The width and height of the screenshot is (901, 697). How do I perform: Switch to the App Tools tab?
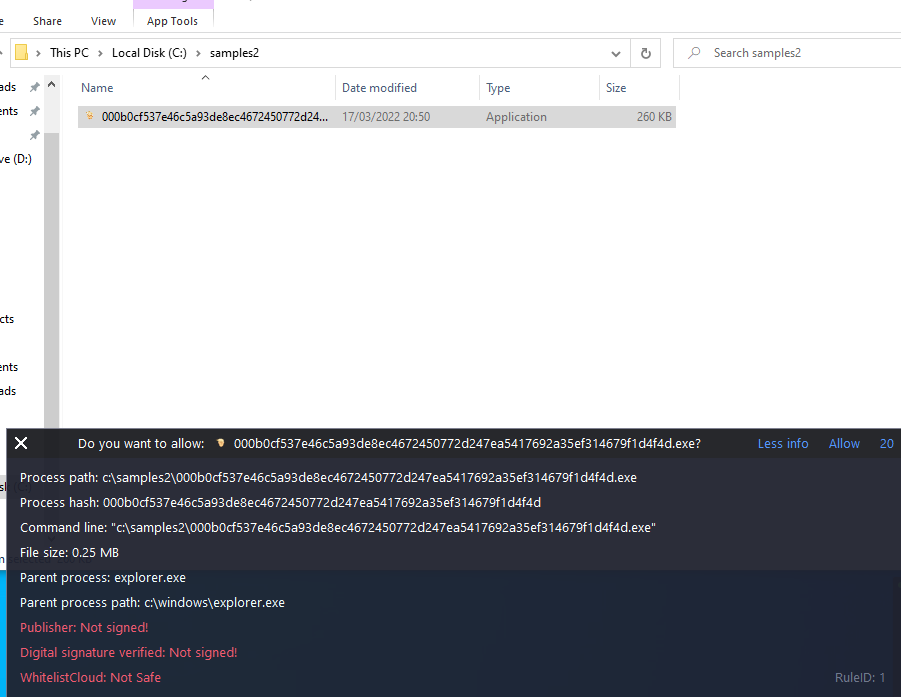172,21
